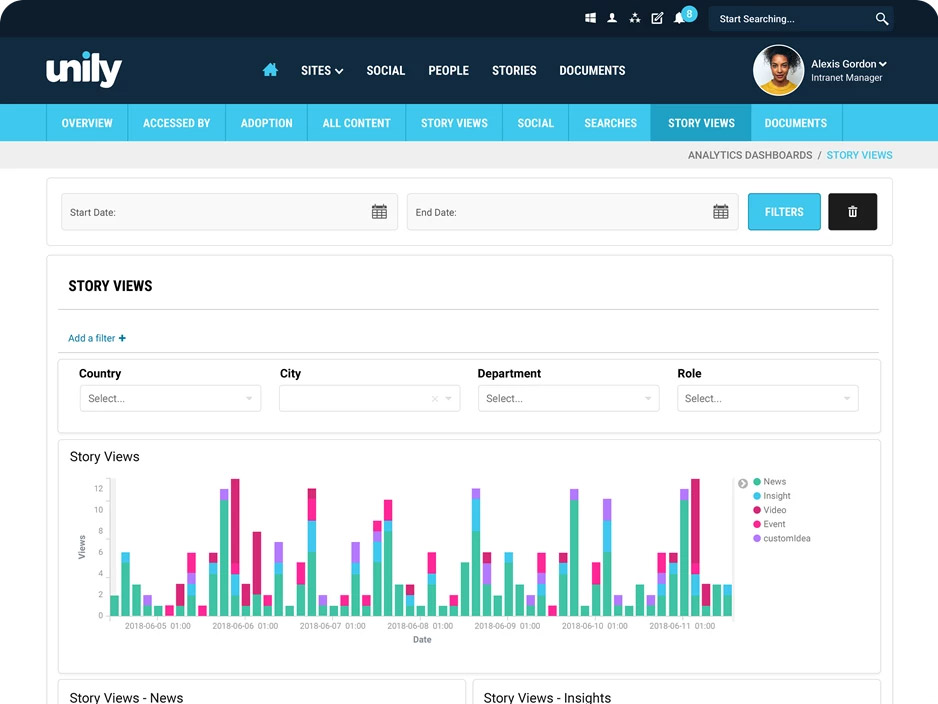Click the blue Filters button
This screenshot has height=704, width=938.
pyautogui.click(x=784, y=212)
